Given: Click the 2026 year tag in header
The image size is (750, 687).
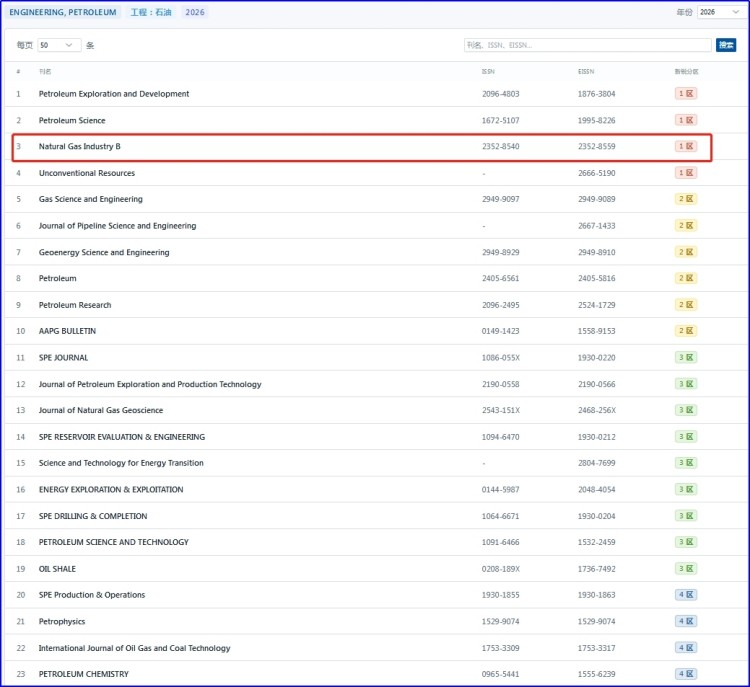Looking at the screenshot, I should click(x=196, y=12).
